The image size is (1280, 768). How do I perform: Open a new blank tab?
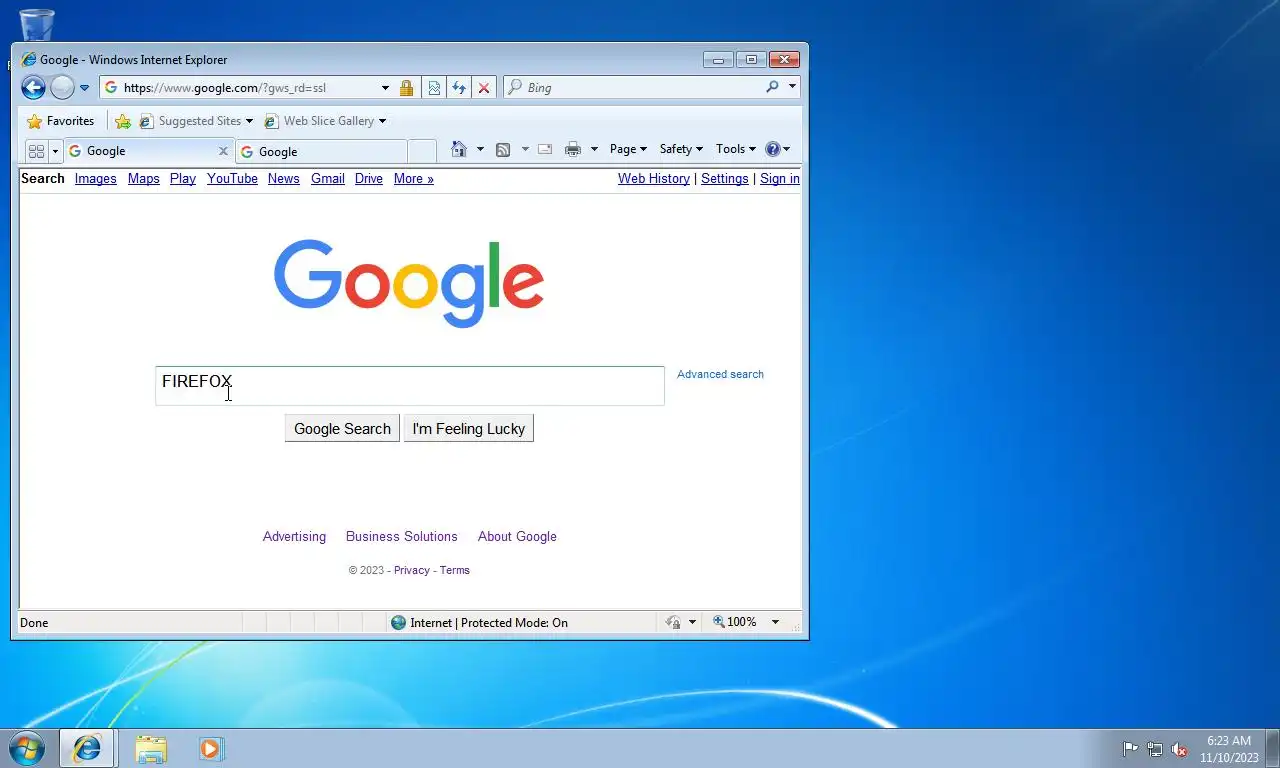(422, 152)
